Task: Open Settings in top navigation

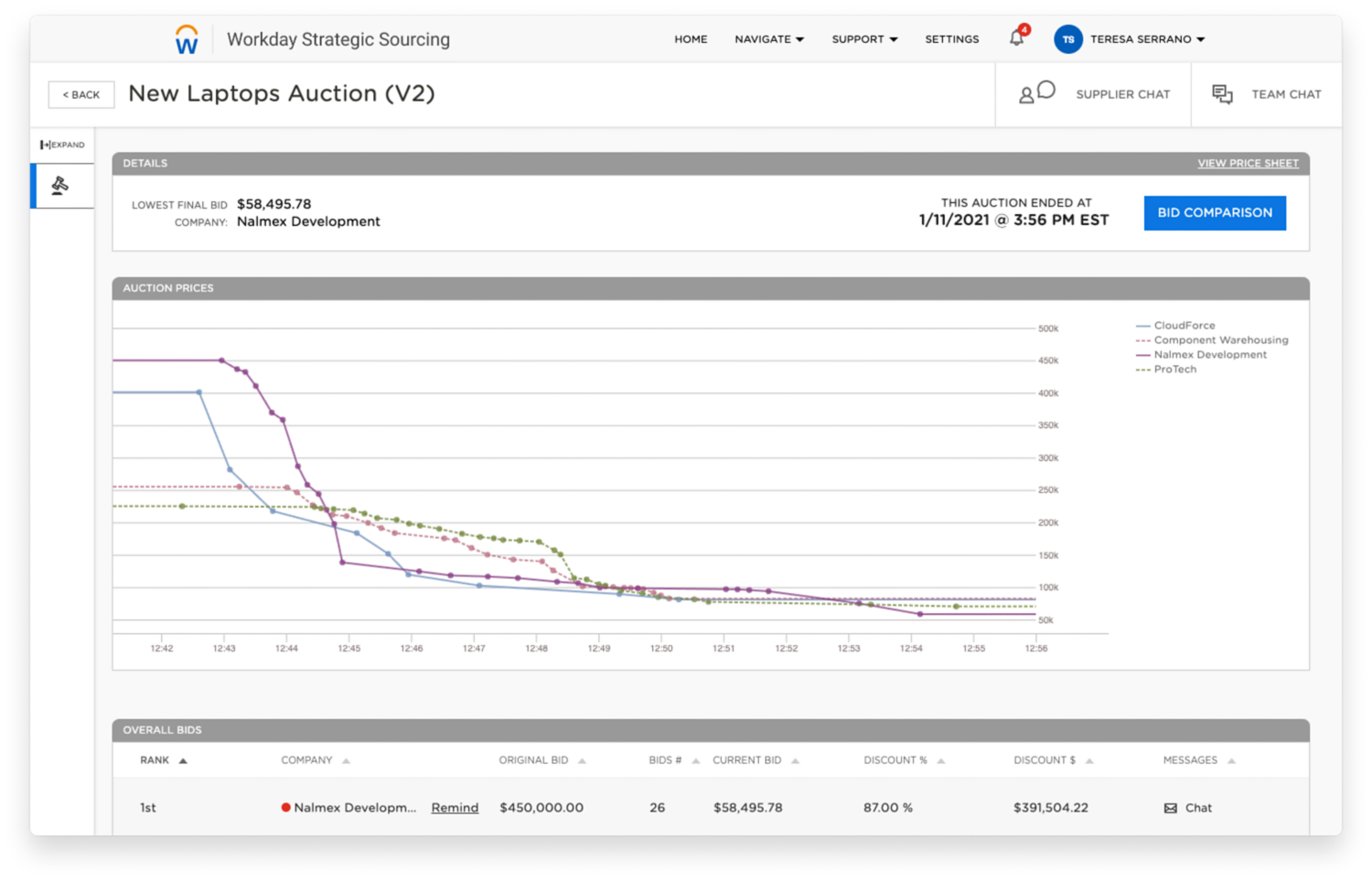Action: pyautogui.click(x=951, y=39)
